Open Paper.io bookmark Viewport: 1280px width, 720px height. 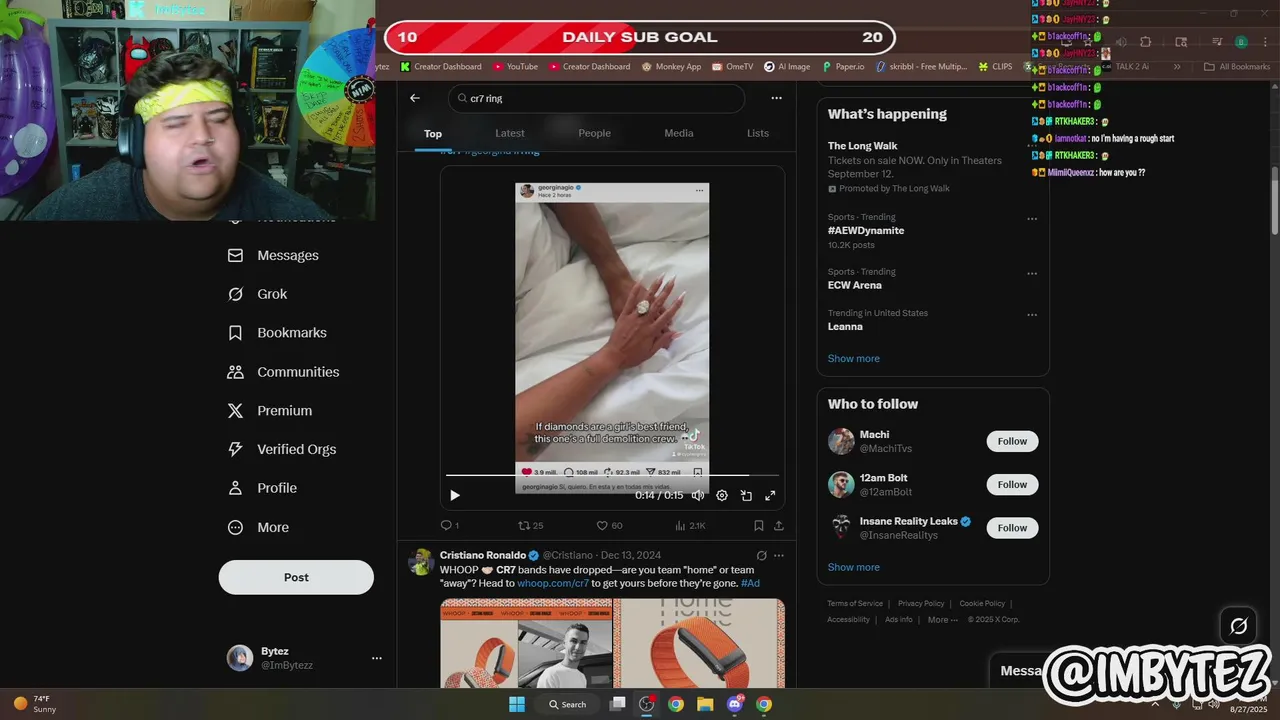coord(844,67)
